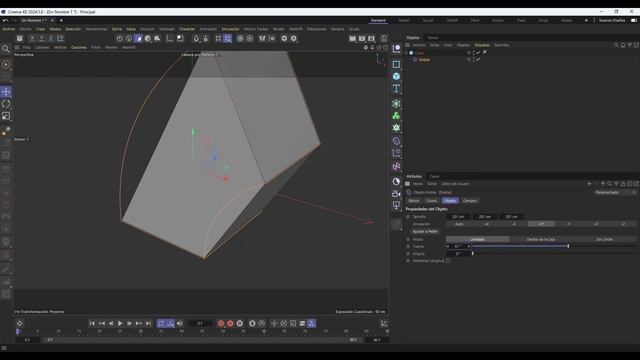The height and width of the screenshot is (360, 640).
Task: Click the Camera icon in object palette
Action: [396, 194]
